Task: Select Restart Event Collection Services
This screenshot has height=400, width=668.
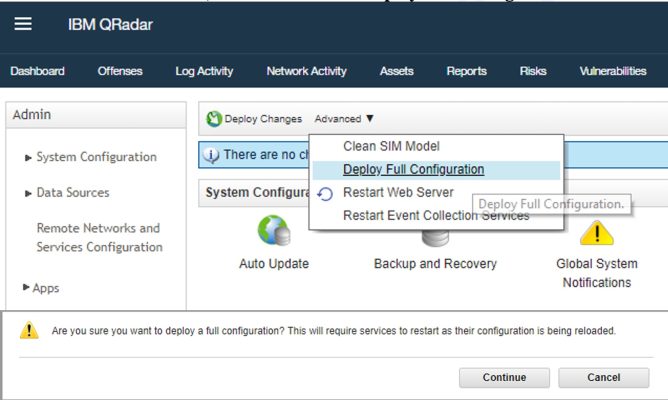Action: tap(436, 215)
